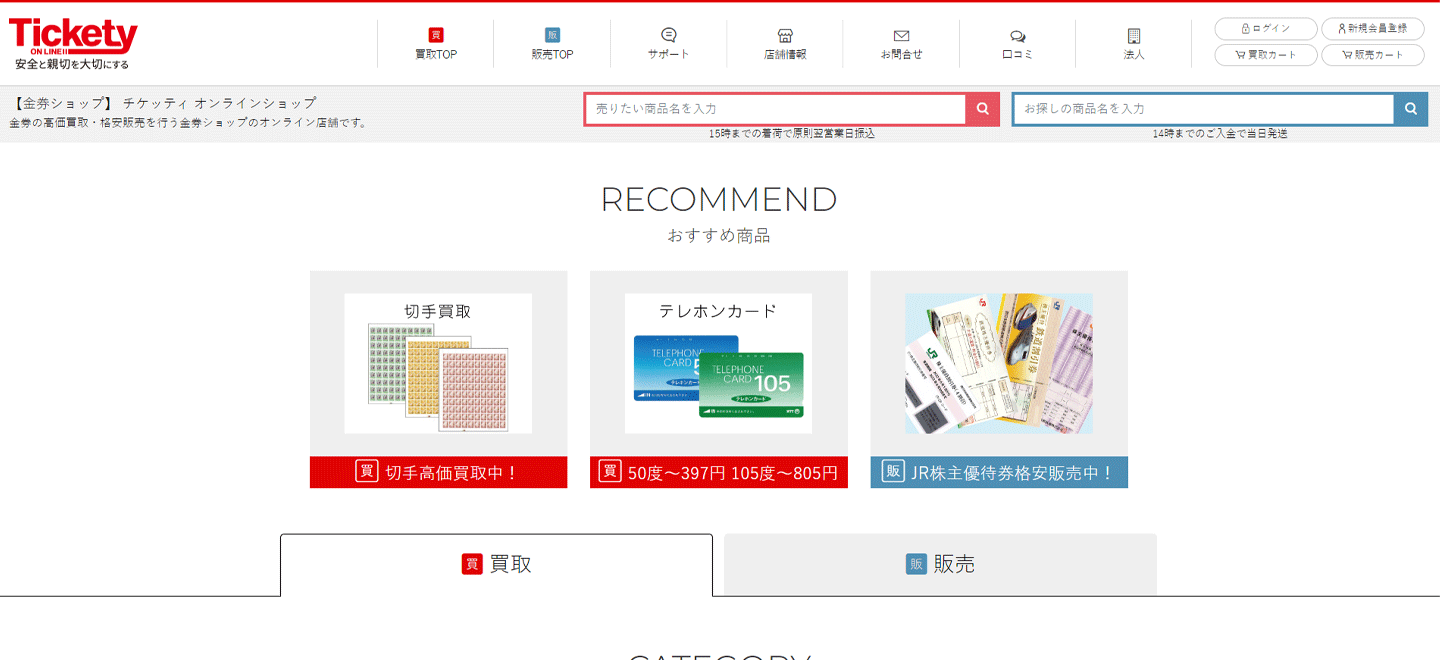Open the 買取カート button
Screen dimensions: 1440x660
[1265, 55]
